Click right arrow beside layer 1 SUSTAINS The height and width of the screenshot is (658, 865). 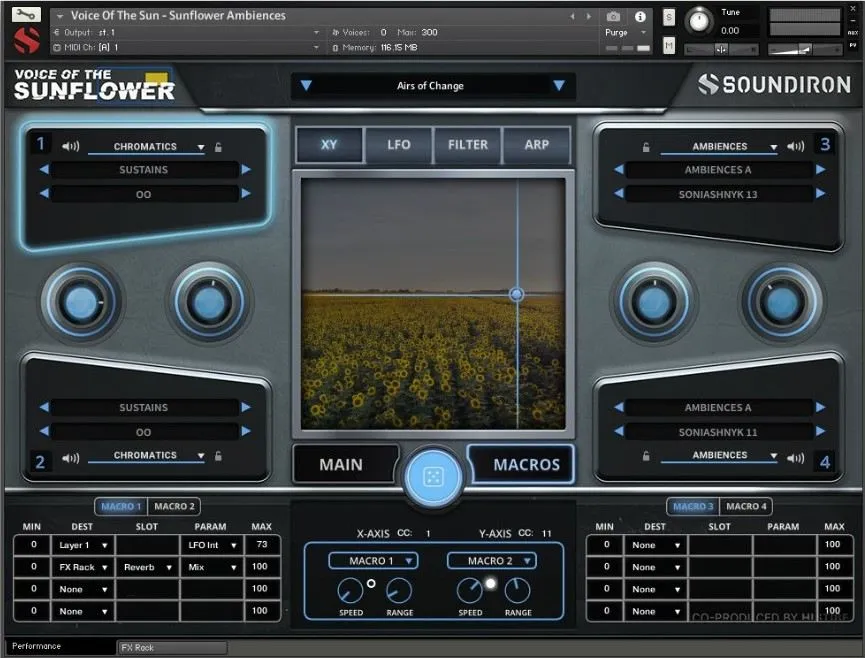click(x=246, y=169)
